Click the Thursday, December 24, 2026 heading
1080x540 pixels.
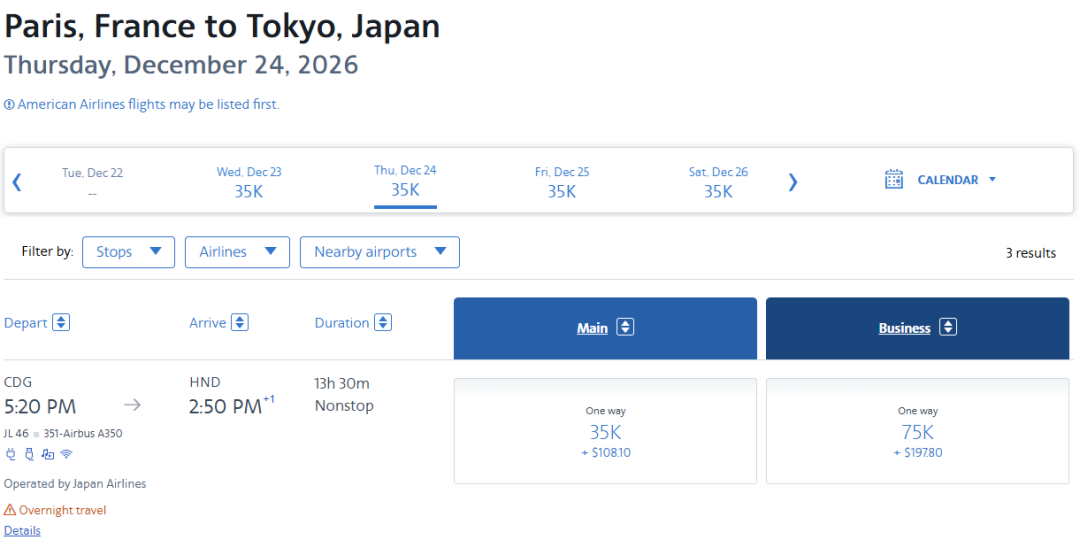coord(181,65)
